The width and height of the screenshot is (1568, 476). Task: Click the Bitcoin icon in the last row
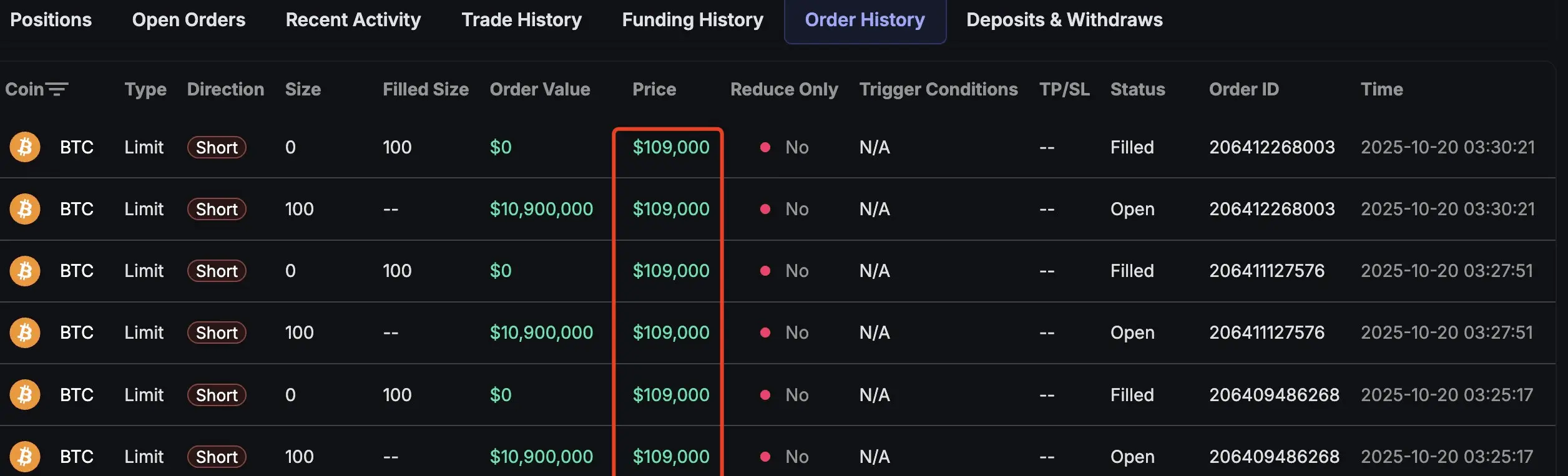[x=25, y=457]
